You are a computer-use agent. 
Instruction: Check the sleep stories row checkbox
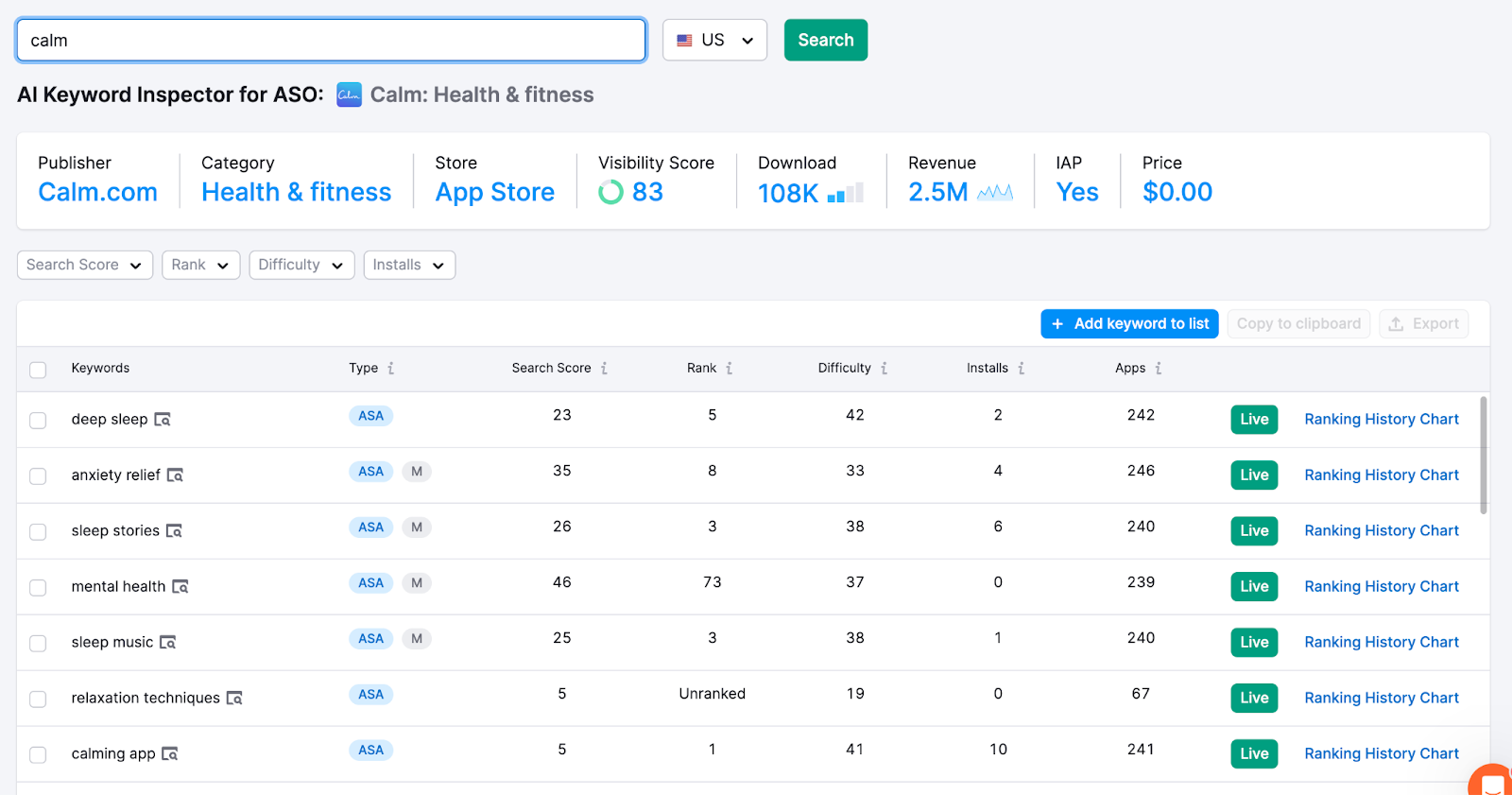[x=38, y=532]
